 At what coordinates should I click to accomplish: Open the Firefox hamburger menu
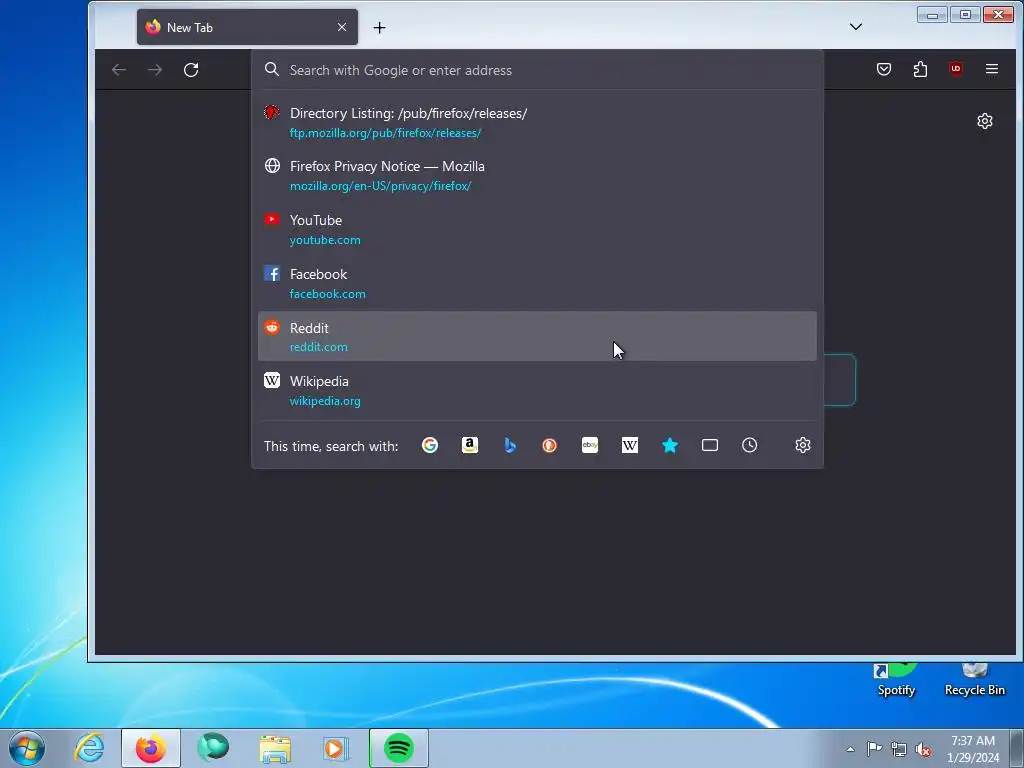coord(991,69)
